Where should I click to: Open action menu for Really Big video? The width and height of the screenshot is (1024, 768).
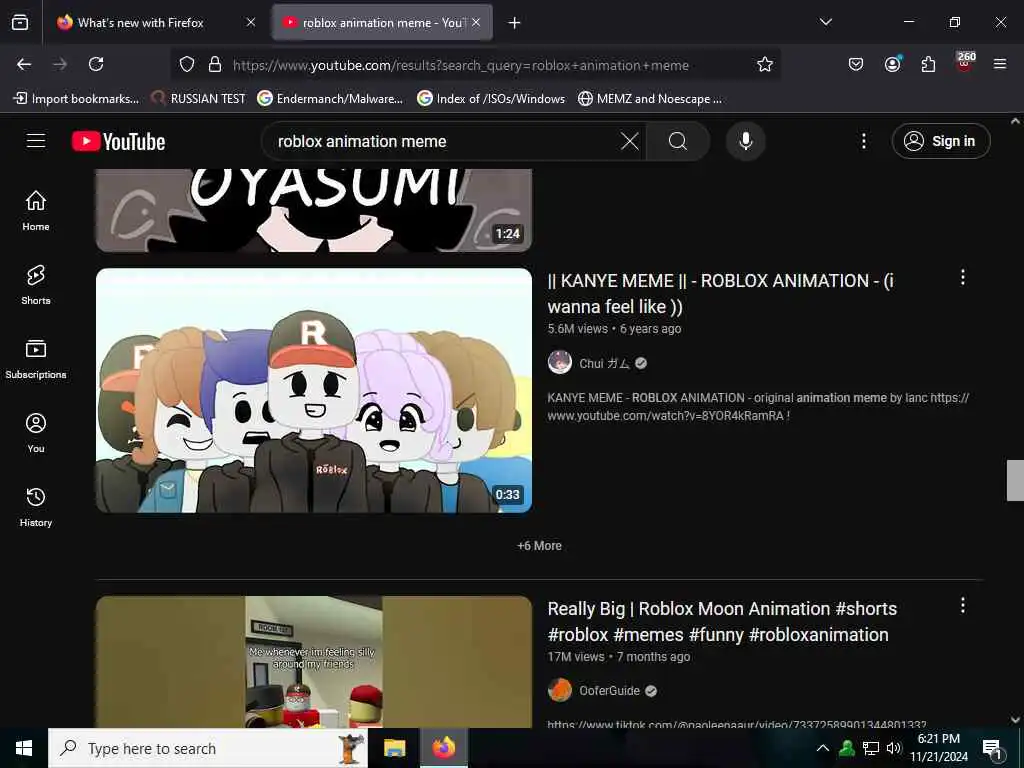[963, 605]
